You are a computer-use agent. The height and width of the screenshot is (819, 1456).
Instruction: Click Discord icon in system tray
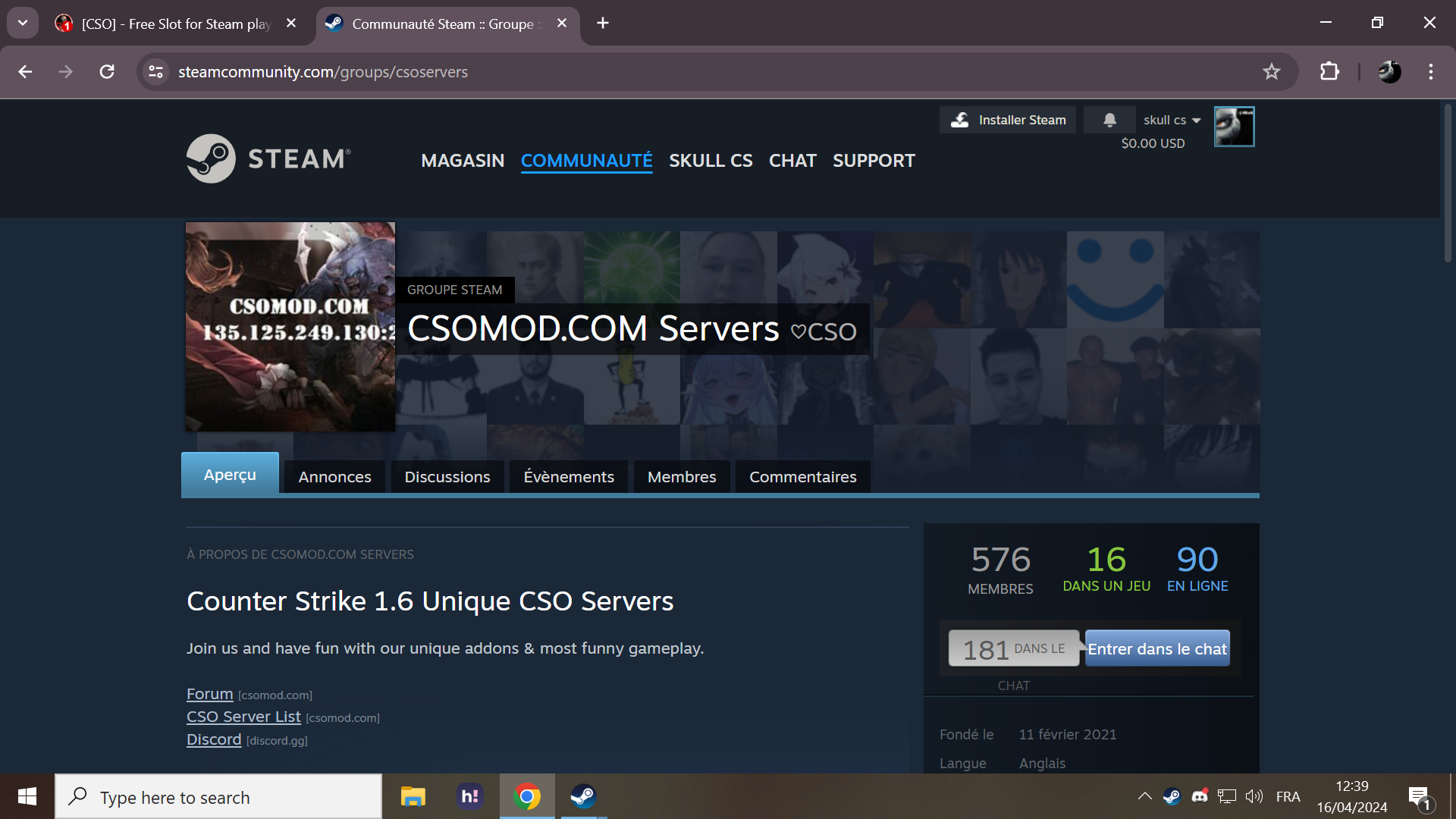click(1200, 796)
